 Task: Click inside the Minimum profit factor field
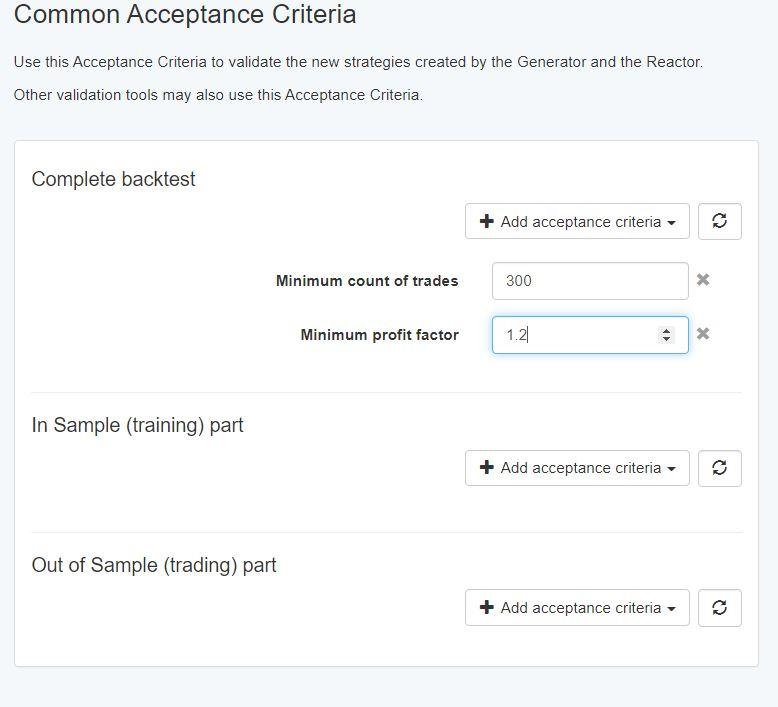pos(576,335)
